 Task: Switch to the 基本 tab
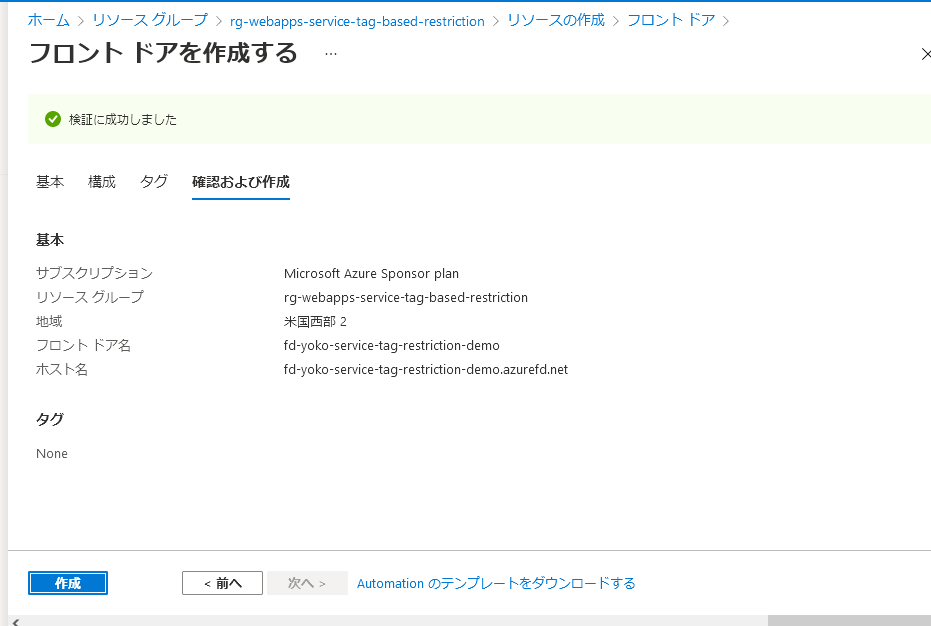(50, 182)
